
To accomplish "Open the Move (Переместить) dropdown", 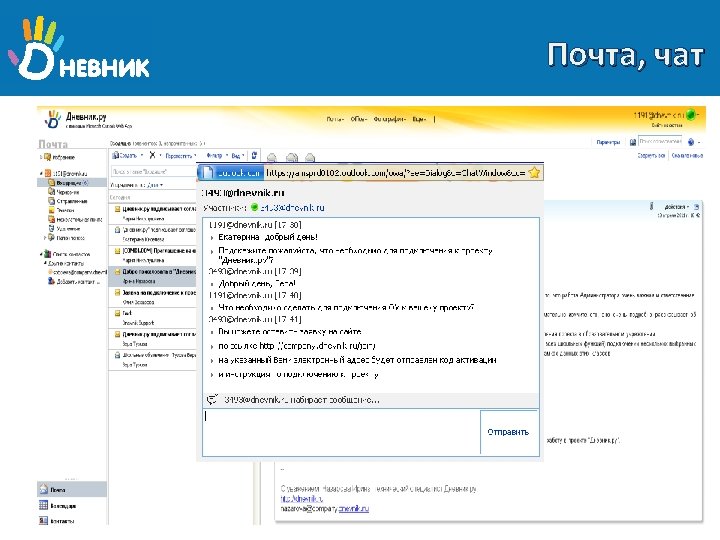I will [180, 156].
